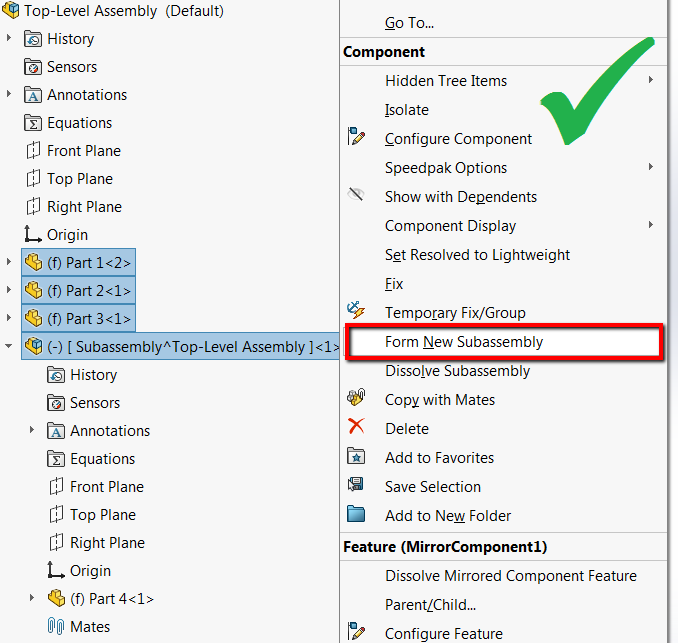Click the Add to Favorites star folder icon

click(x=356, y=456)
